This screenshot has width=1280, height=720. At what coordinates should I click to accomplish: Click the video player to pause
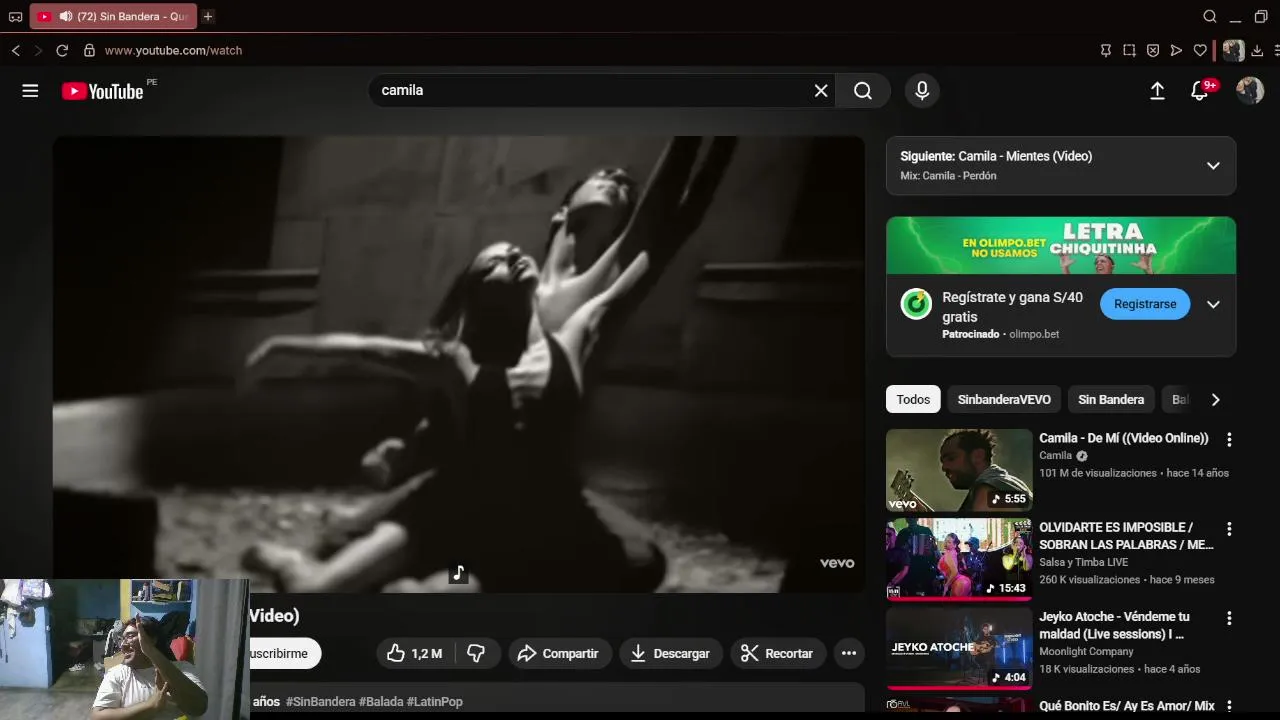458,364
